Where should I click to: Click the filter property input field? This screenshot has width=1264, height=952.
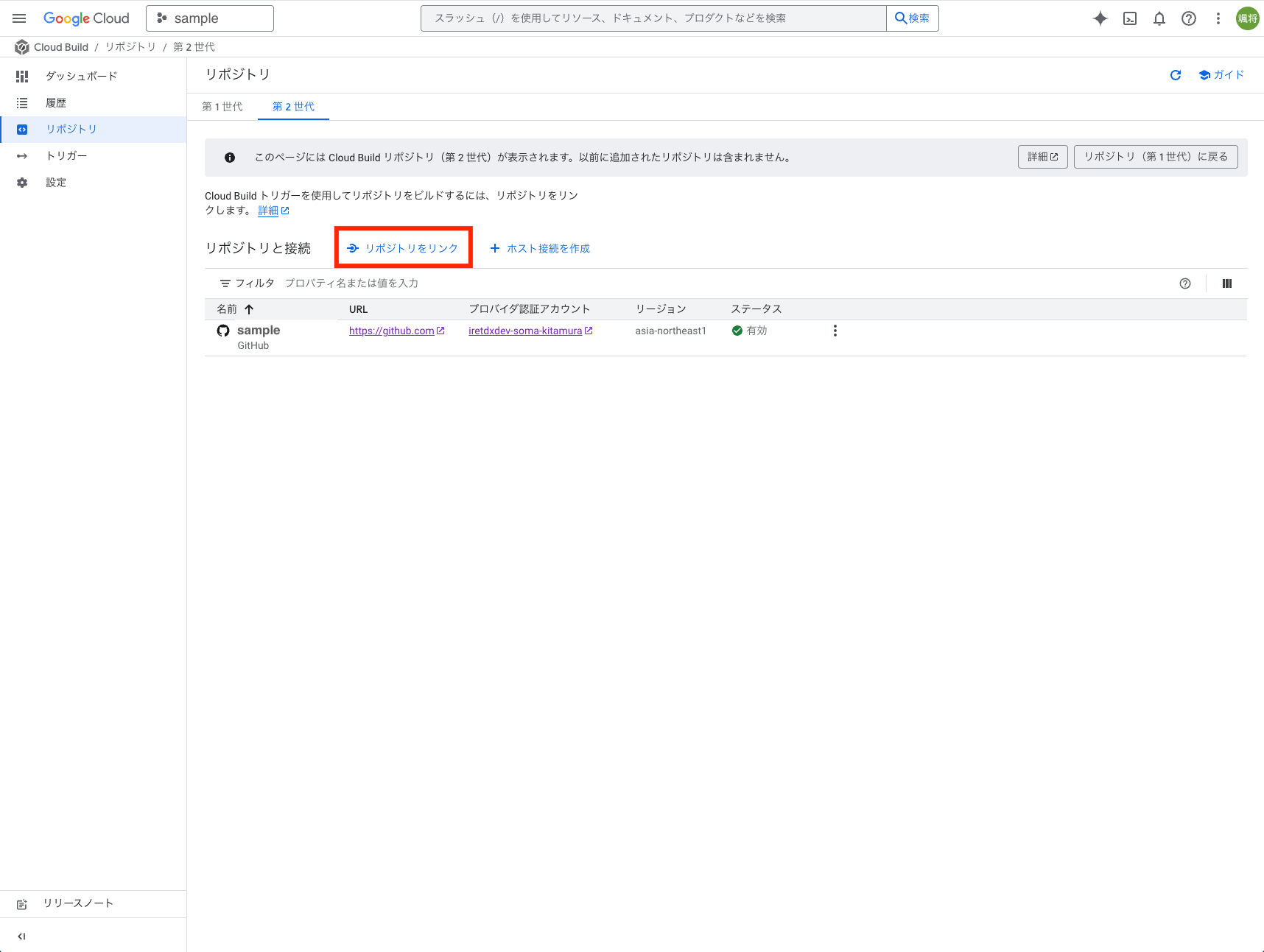(x=351, y=283)
